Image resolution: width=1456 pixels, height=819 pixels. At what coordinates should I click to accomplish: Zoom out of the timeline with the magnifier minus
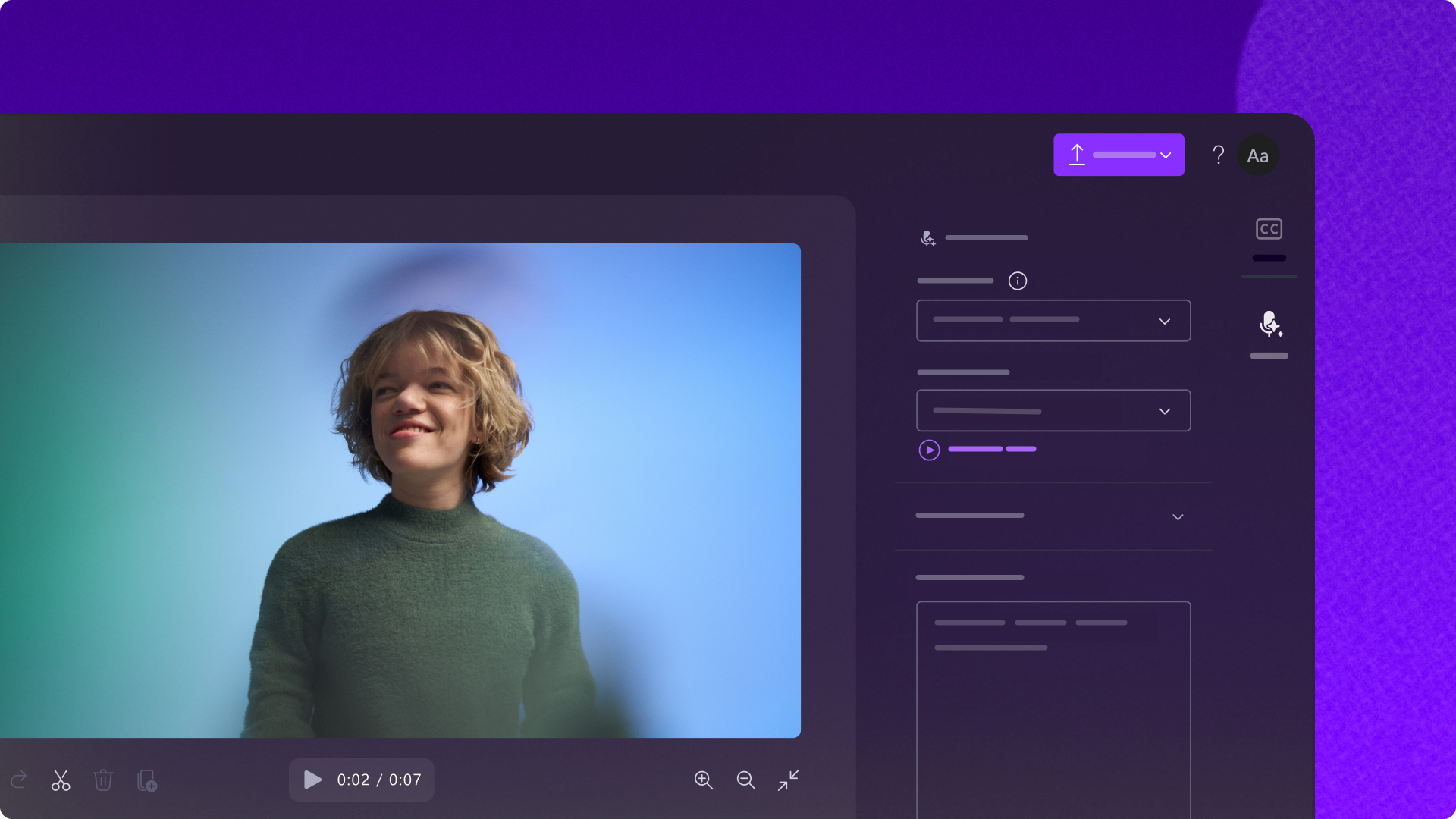[x=745, y=780]
